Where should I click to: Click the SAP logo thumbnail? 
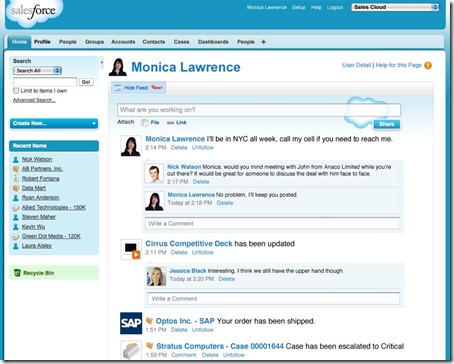[131, 323]
